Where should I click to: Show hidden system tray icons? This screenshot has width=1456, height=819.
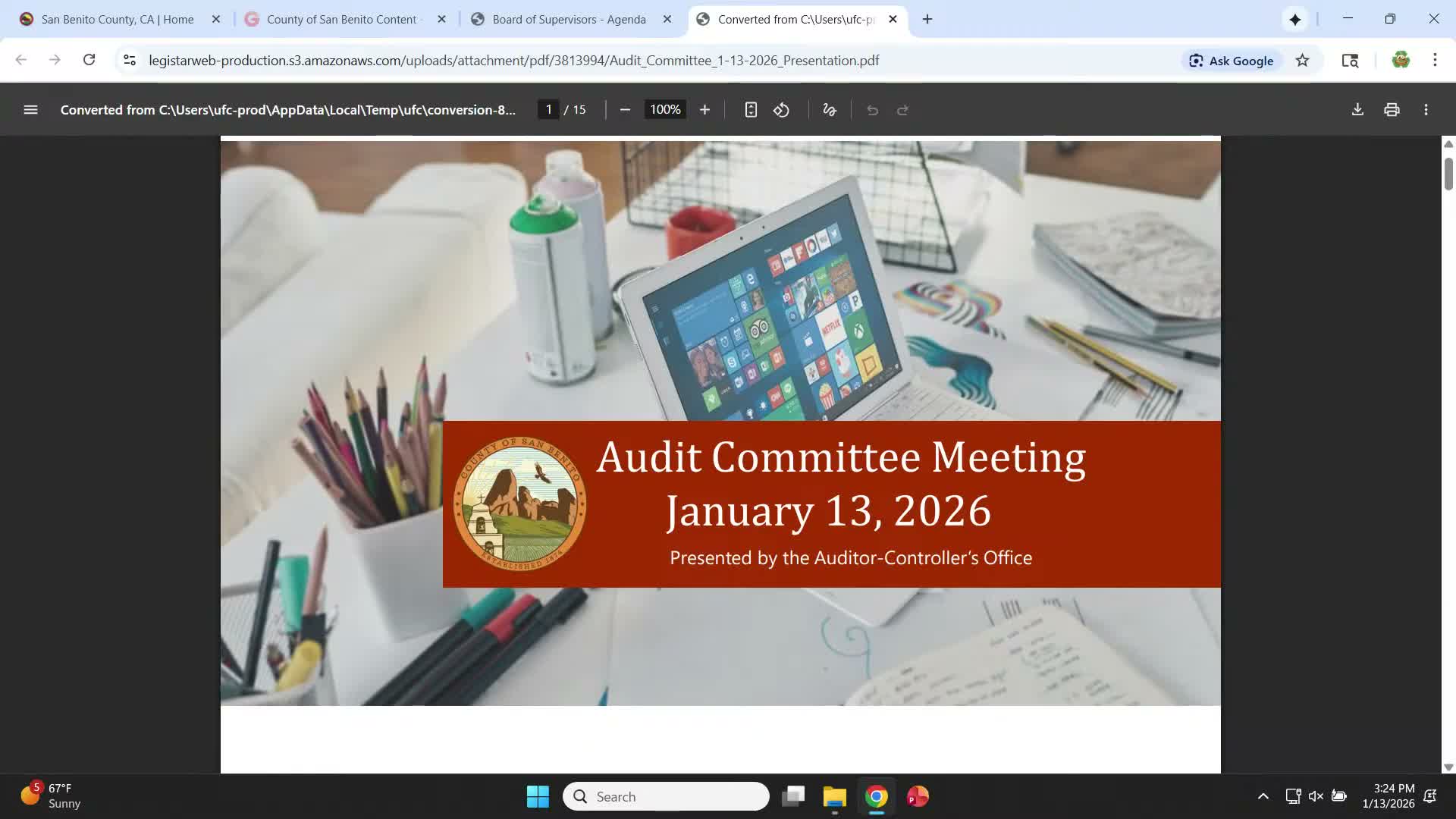point(1263,796)
